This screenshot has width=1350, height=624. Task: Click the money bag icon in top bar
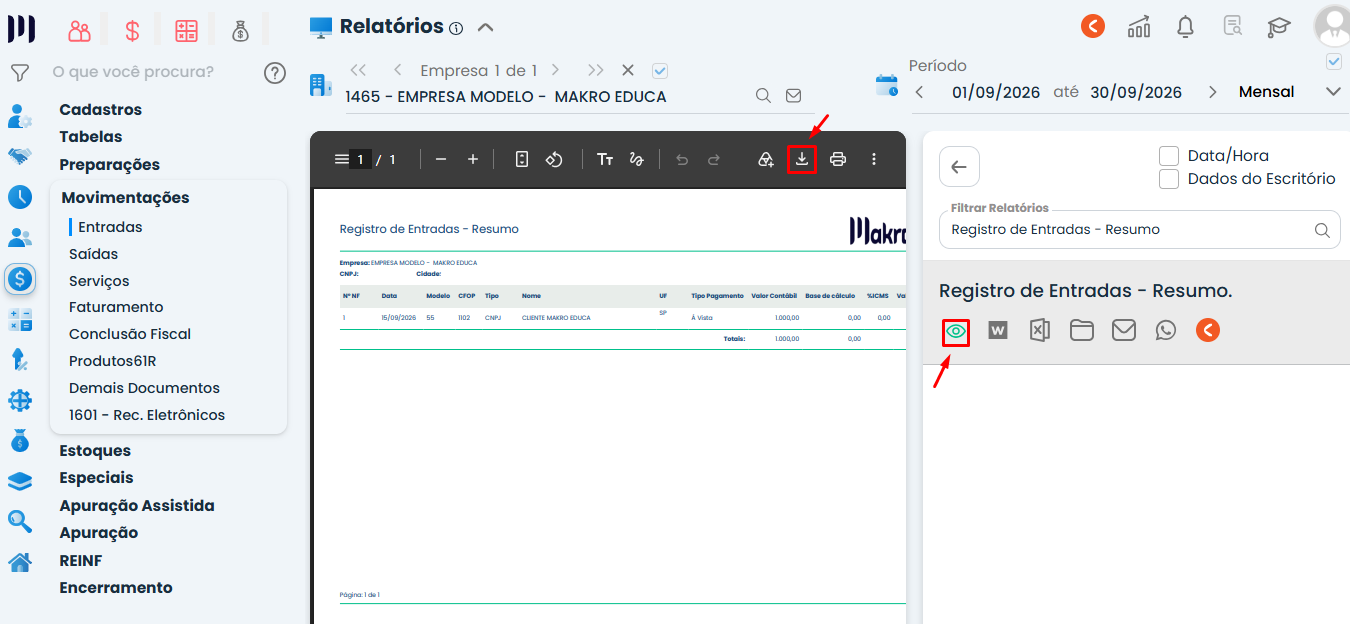click(x=240, y=31)
